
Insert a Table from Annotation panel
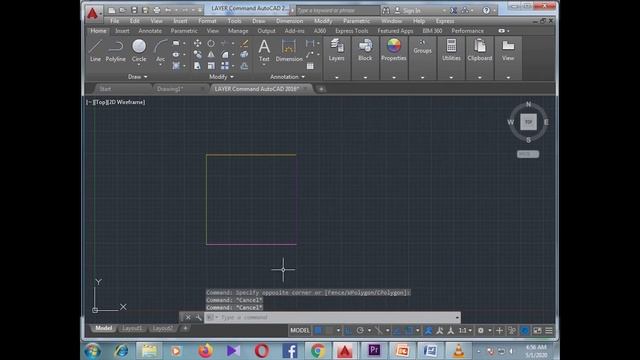tap(310, 66)
